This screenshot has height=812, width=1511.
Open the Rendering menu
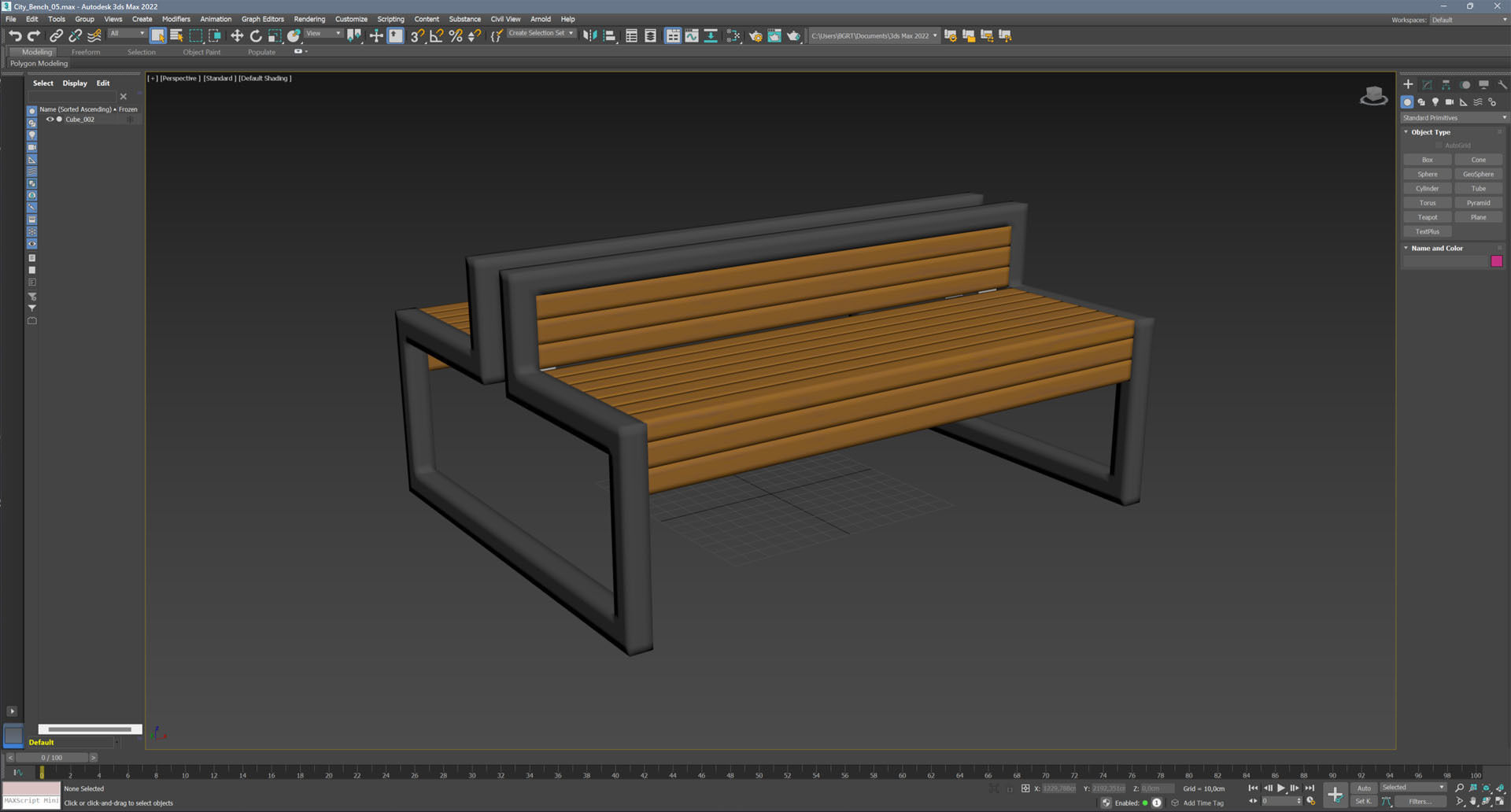[x=309, y=19]
